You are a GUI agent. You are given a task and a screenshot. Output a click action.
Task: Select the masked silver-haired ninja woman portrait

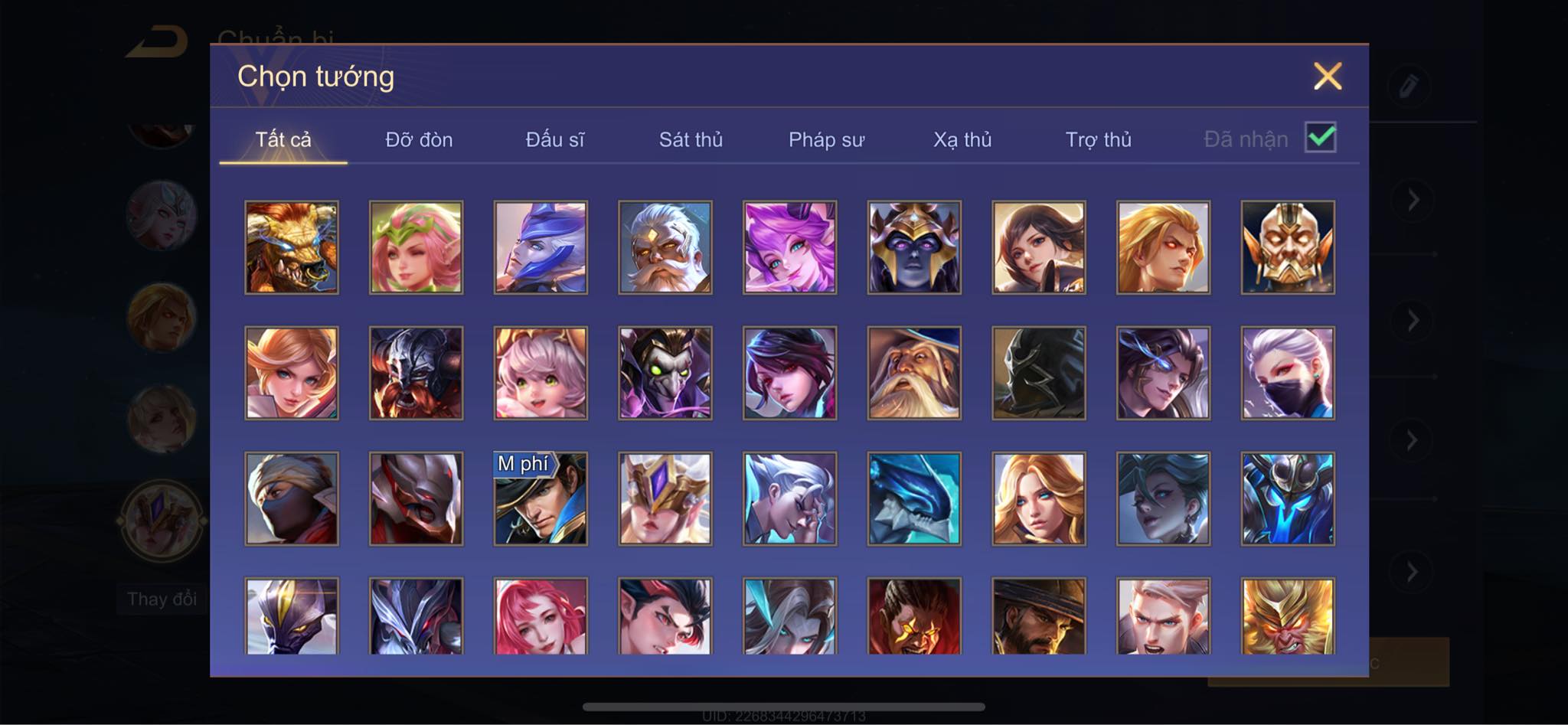[x=1288, y=373]
